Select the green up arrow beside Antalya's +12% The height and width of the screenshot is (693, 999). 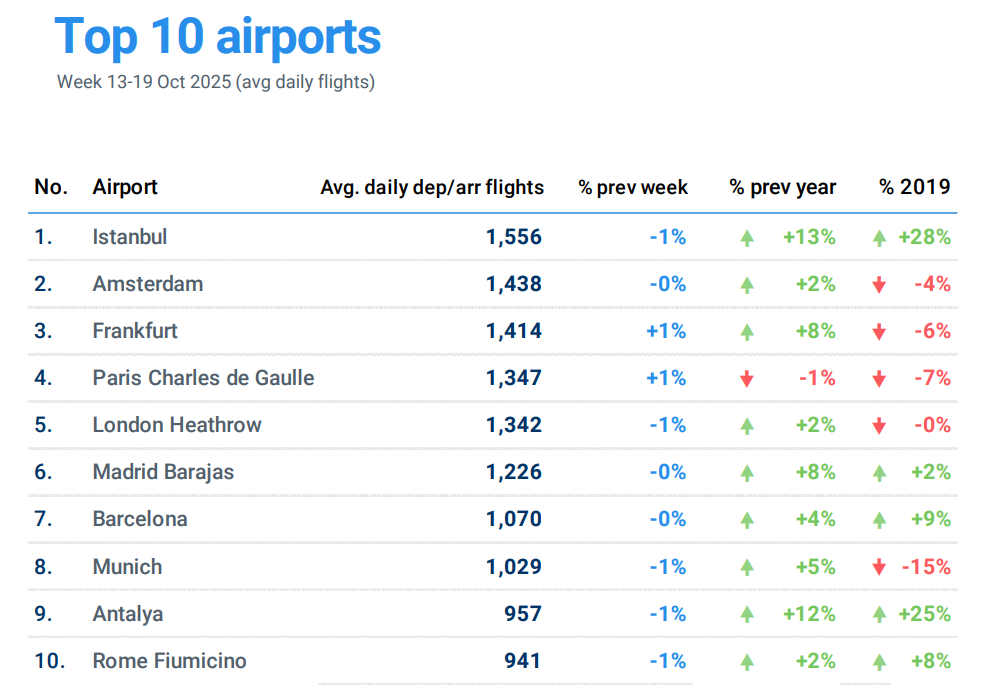tap(746, 614)
